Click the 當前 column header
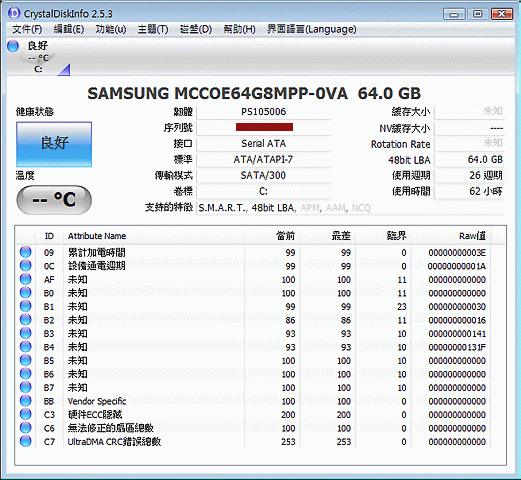This screenshot has height=480, width=521. 272,236
